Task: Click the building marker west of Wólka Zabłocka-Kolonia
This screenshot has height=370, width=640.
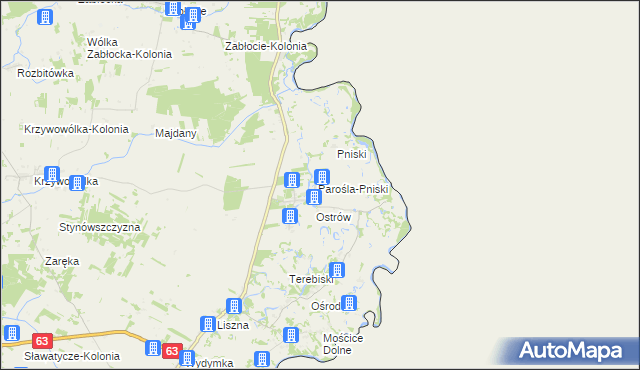Action: (45, 17)
